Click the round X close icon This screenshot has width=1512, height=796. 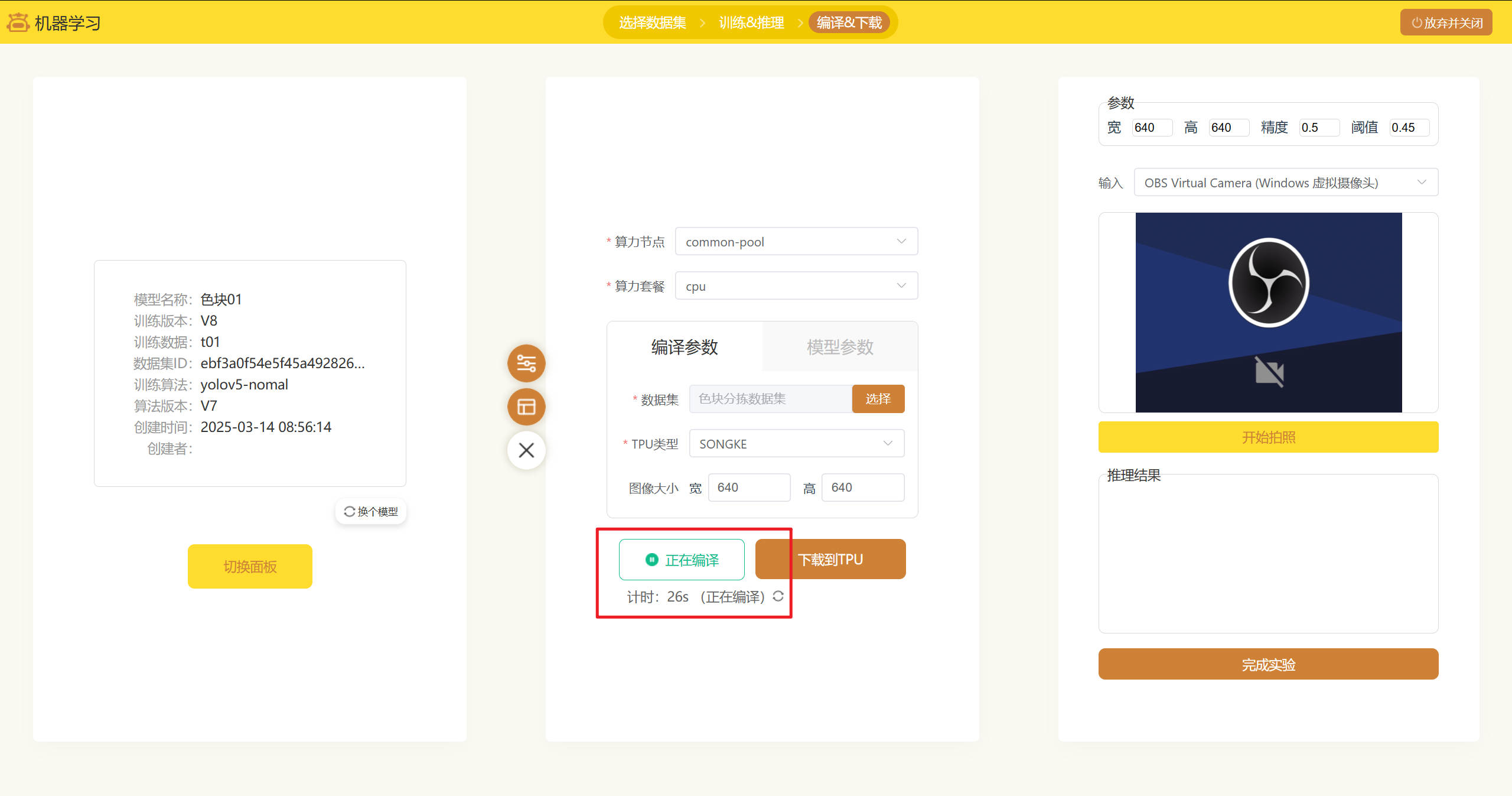coord(526,450)
